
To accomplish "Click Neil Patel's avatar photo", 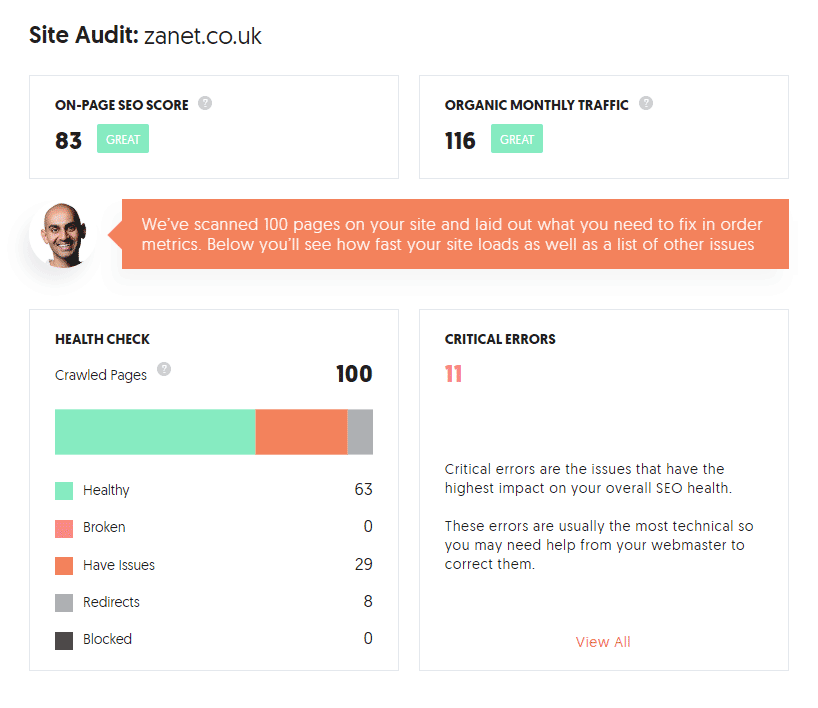I will [x=62, y=234].
